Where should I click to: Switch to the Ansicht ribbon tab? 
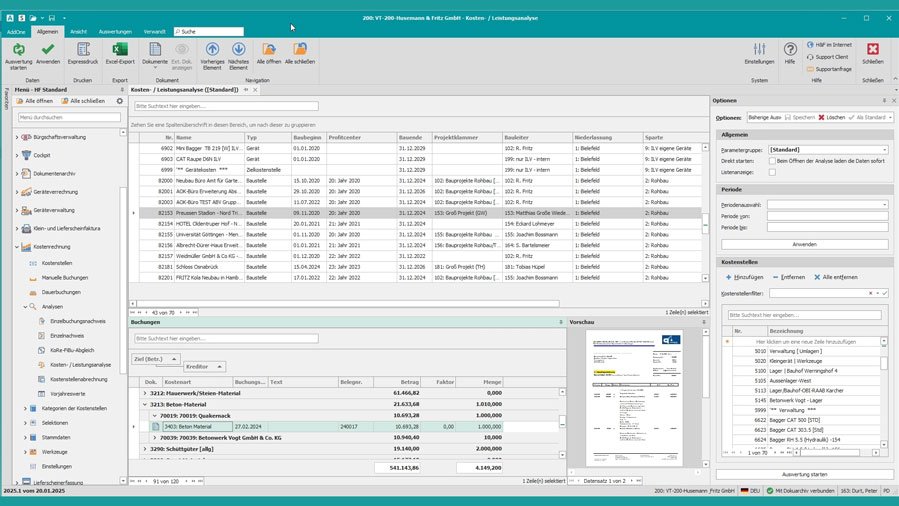[x=78, y=31]
